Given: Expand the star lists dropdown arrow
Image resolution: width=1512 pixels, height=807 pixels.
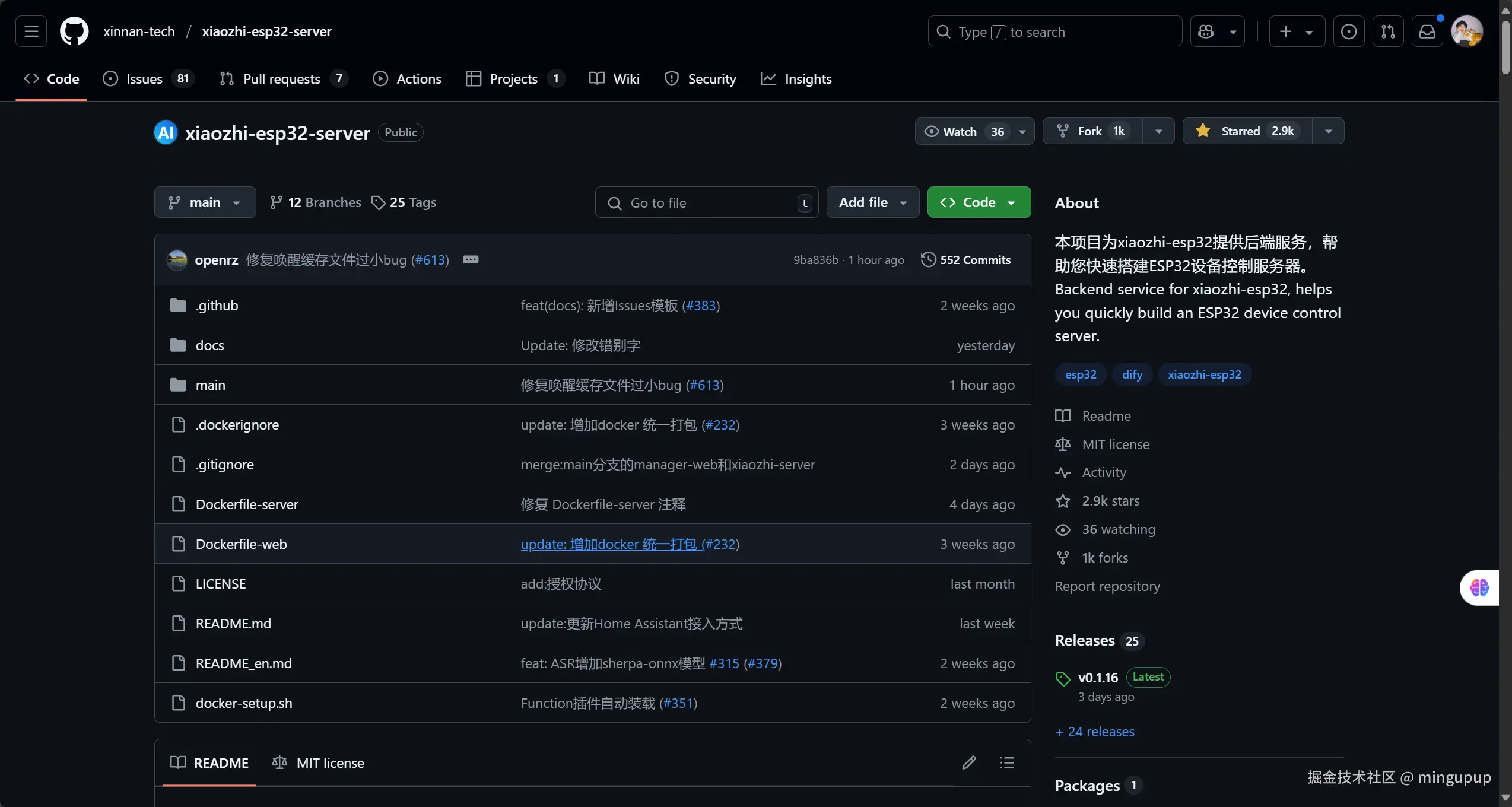Looking at the screenshot, I should point(1328,131).
